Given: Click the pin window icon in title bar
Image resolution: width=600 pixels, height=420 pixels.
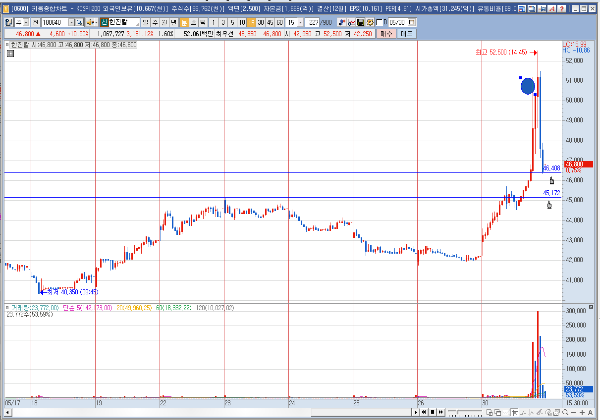Looking at the screenshot, I should 542,8.
